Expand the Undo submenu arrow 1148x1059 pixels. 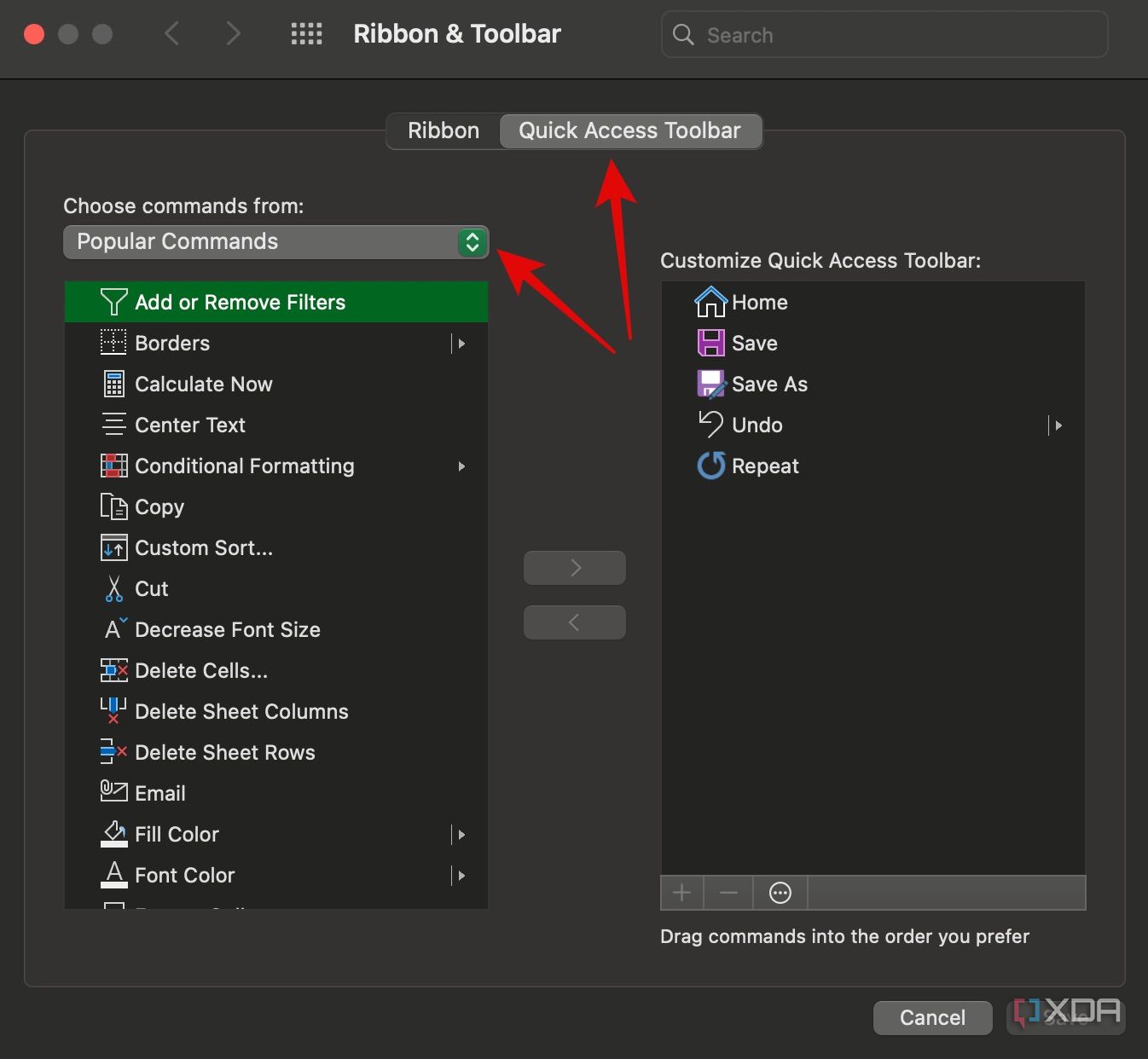[x=1057, y=425]
